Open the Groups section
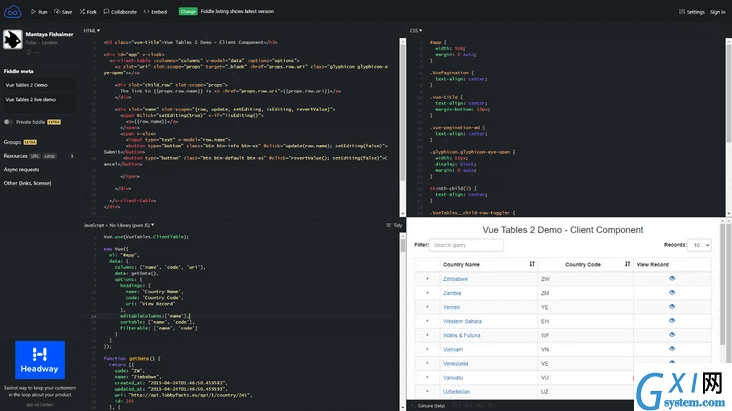This screenshot has height=411, width=732. (12, 142)
